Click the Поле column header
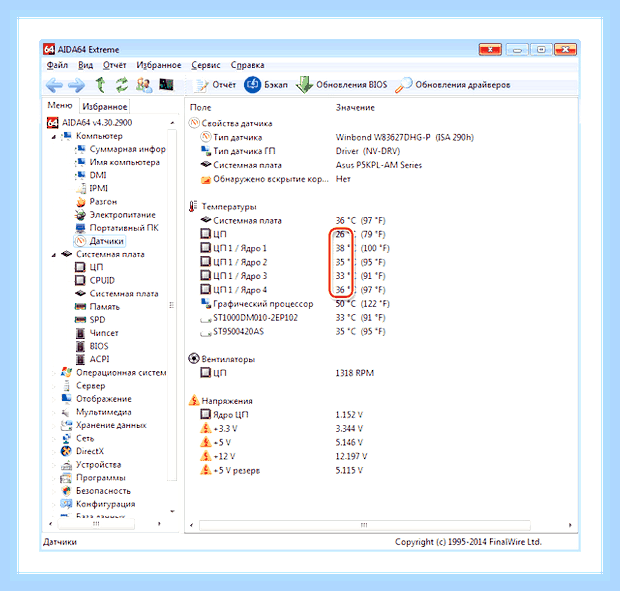 200,108
